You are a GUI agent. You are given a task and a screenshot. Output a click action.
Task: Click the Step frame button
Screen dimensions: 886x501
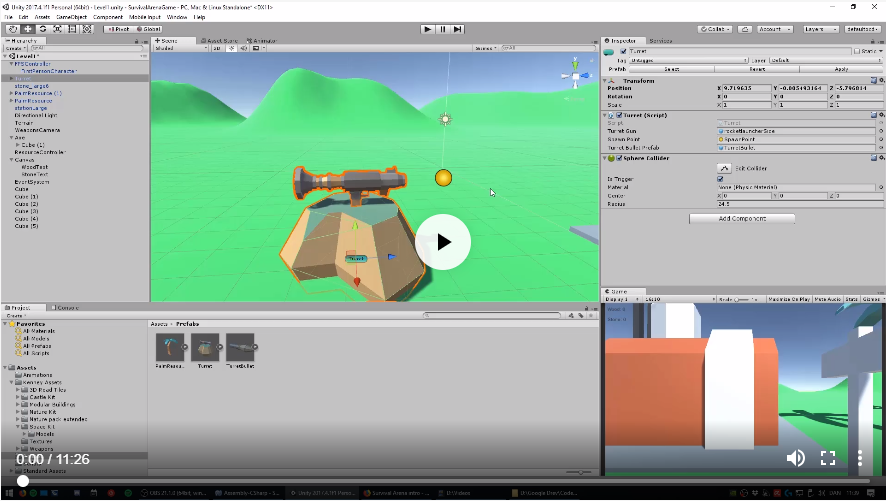[x=460, y=29]
